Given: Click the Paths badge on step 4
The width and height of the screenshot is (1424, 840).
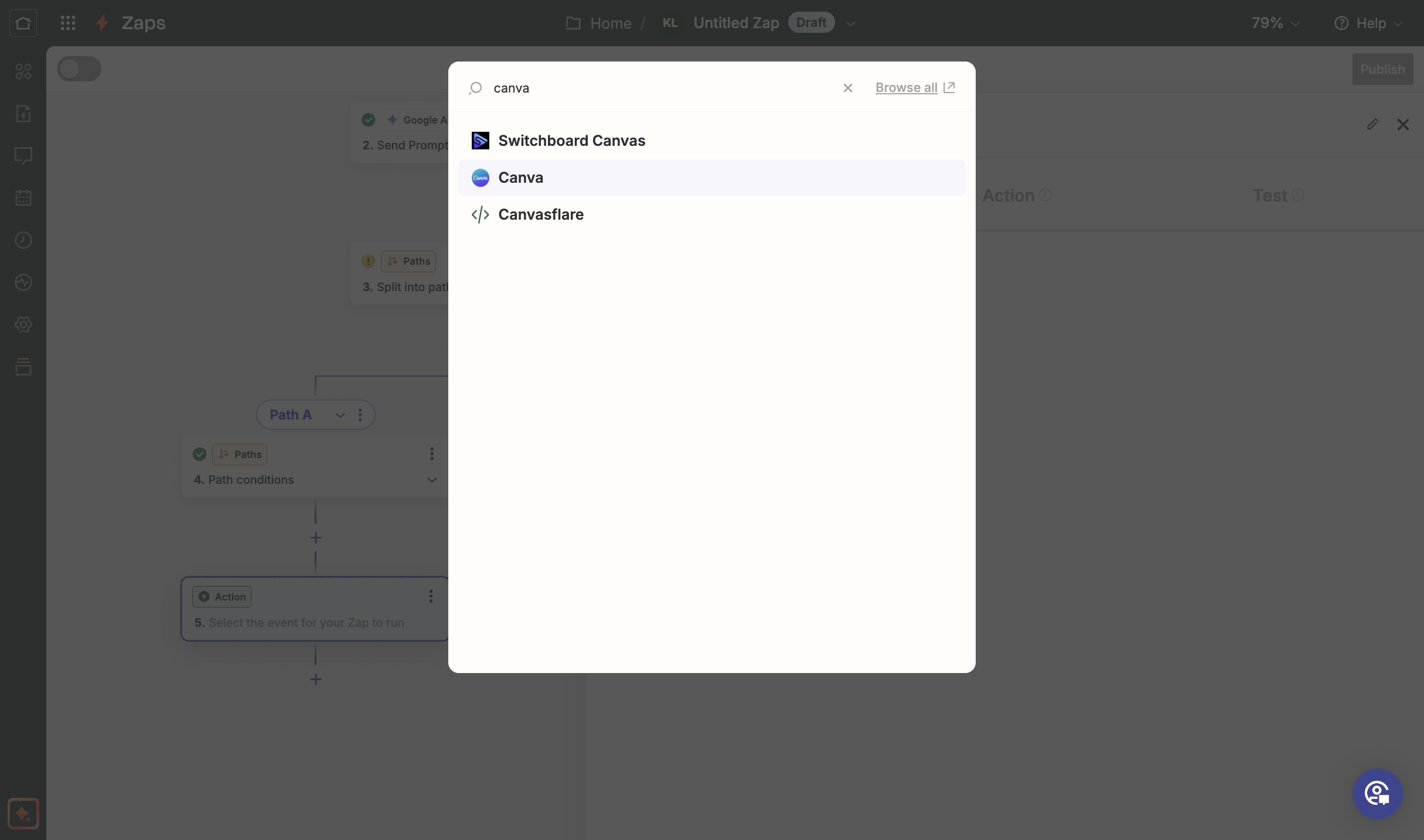Looking at the screenshot, I should tap(240, 455).
